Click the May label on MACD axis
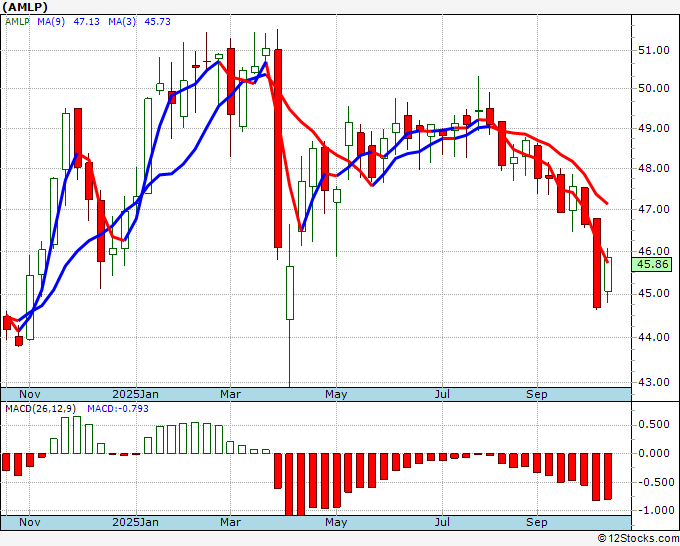Screen dimensions: 680x546 pyautogui.click(x=336, y=522)
